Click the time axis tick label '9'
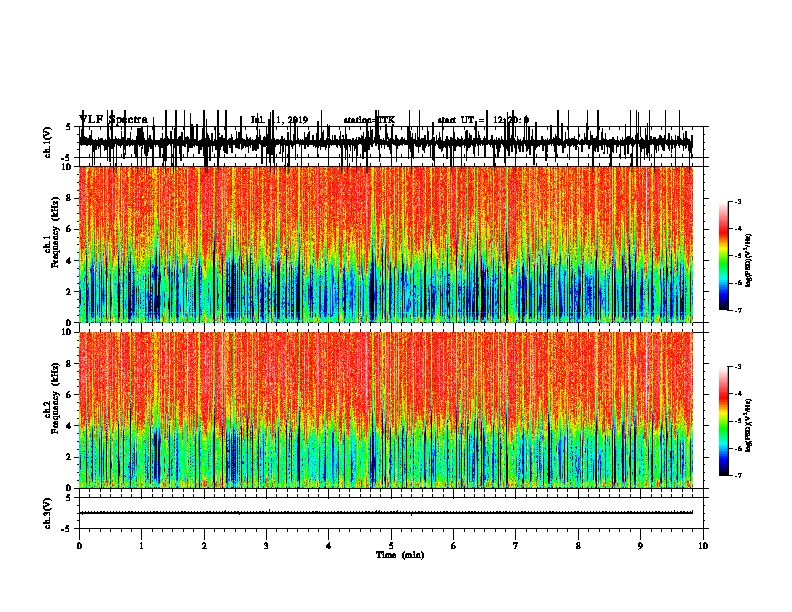Image resolution: width=792 pixels, height=612 pixels. tap(640, 545)
